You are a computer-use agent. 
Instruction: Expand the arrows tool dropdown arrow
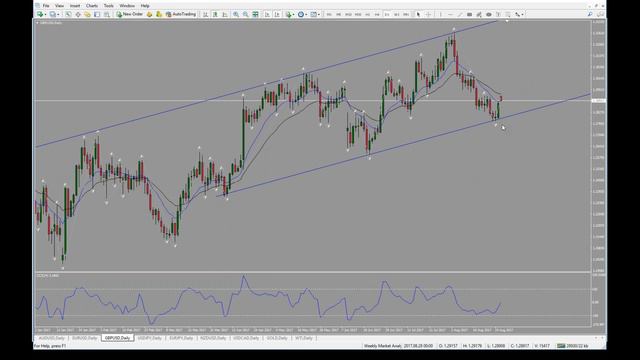coord(523,14)
